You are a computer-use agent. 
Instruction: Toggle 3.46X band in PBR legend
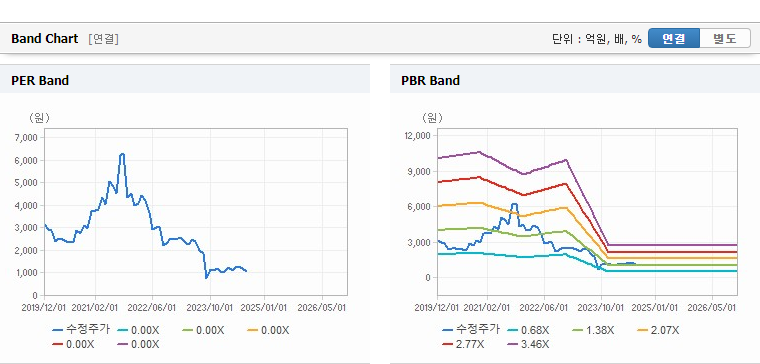pos(528,344)
